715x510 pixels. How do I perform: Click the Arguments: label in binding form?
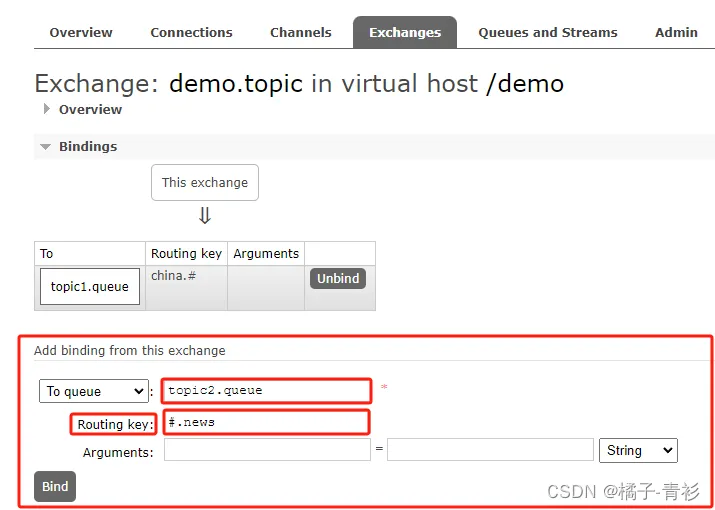(118, 453)
